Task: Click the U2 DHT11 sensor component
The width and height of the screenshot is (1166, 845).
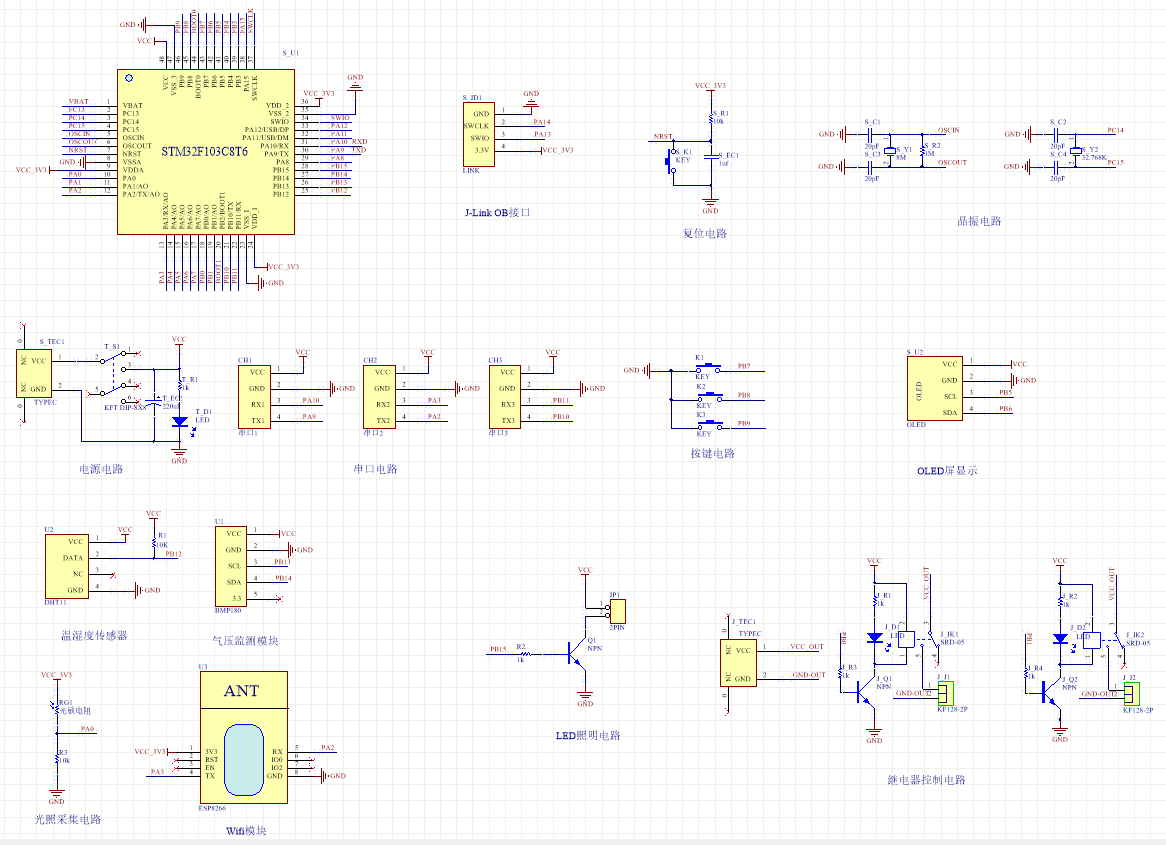Action: (x=67, y=566)
